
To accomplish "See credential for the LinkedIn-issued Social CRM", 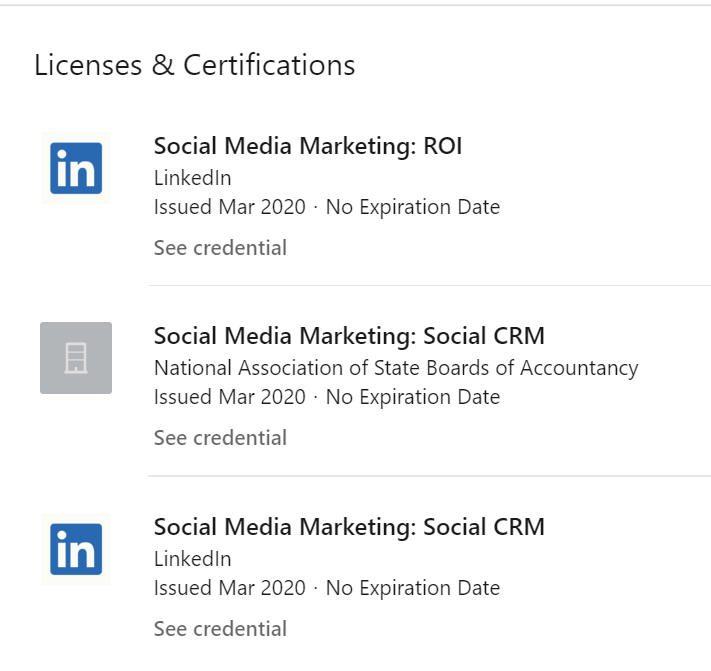I will [x=220, y=629].
